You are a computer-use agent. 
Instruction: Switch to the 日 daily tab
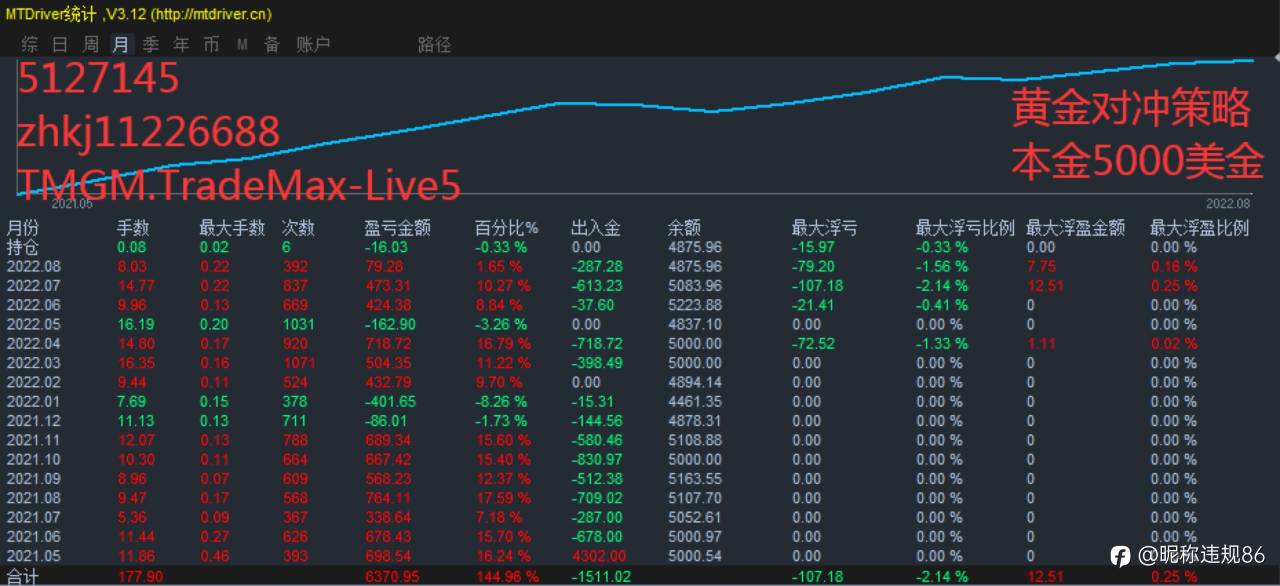[x=60, y=45]
